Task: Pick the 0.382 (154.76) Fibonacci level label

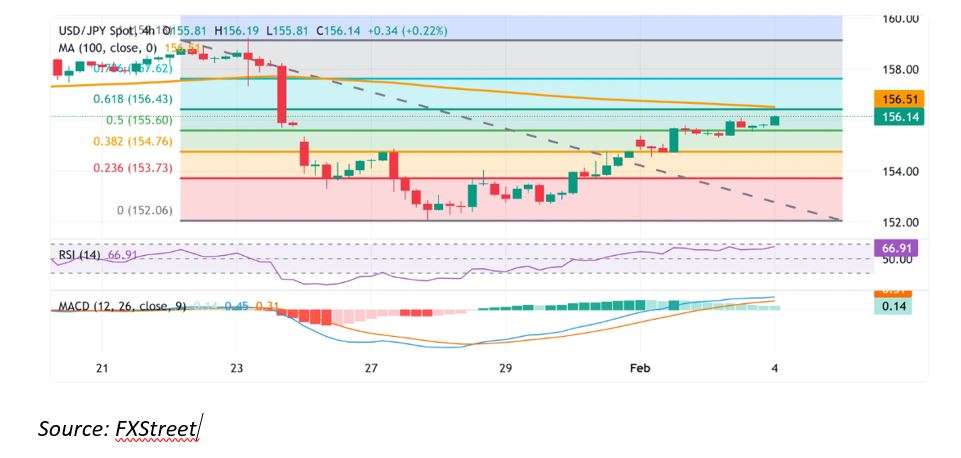Action: [x=118, y=142]
